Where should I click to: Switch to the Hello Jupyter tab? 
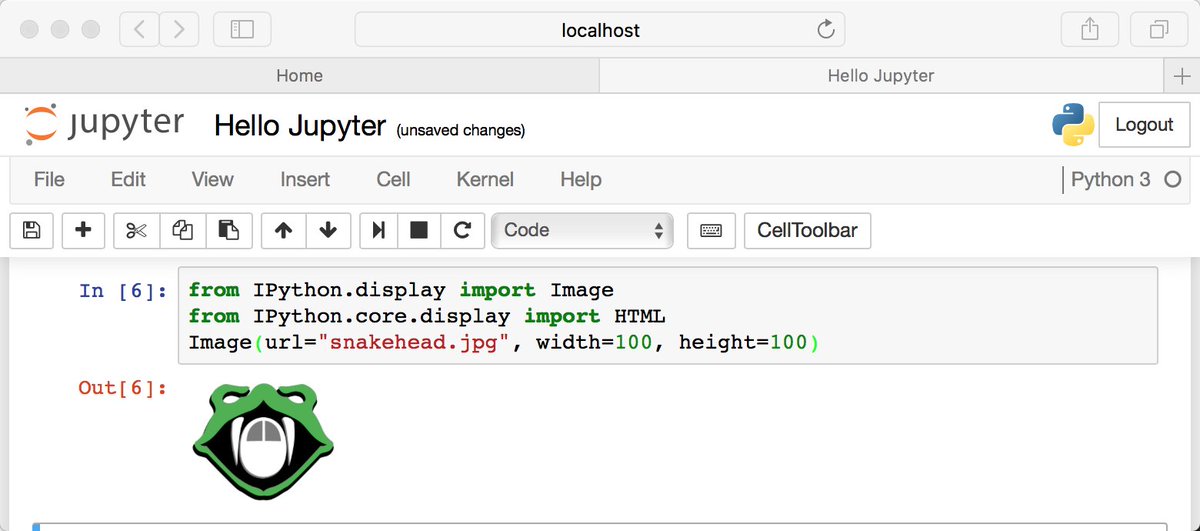point(881,76)
